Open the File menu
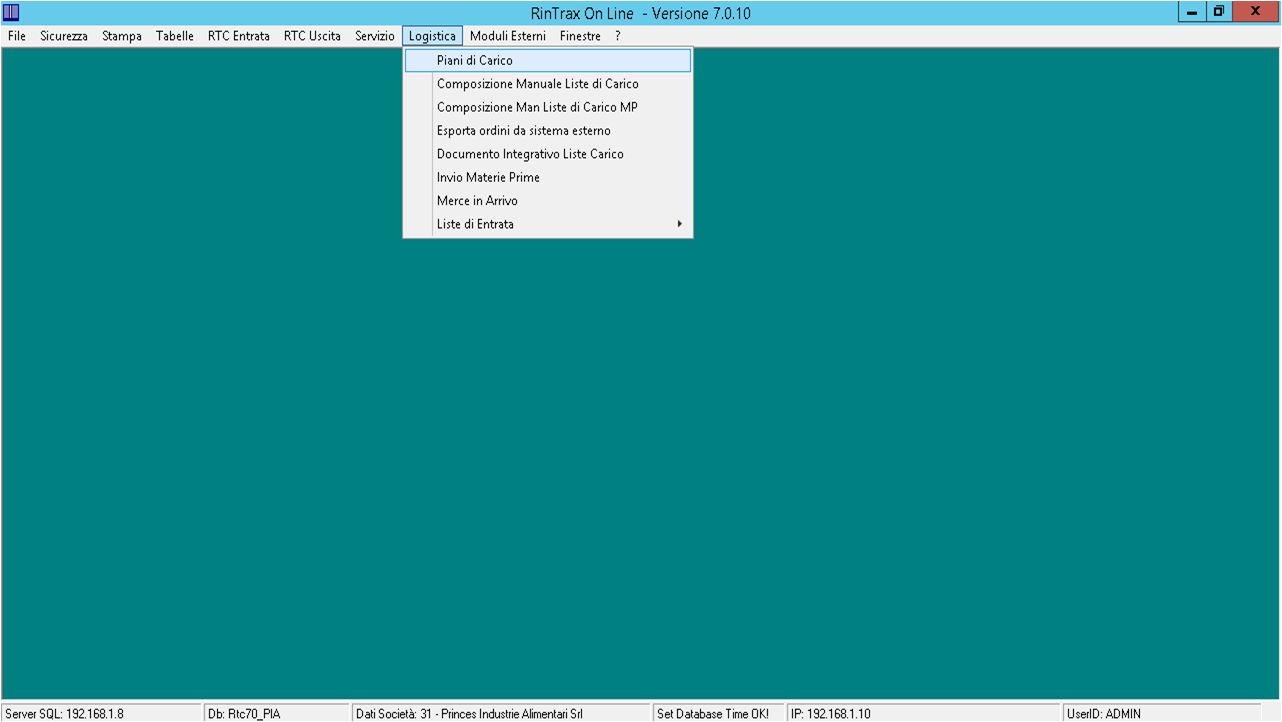 click(x=17, y=36)
